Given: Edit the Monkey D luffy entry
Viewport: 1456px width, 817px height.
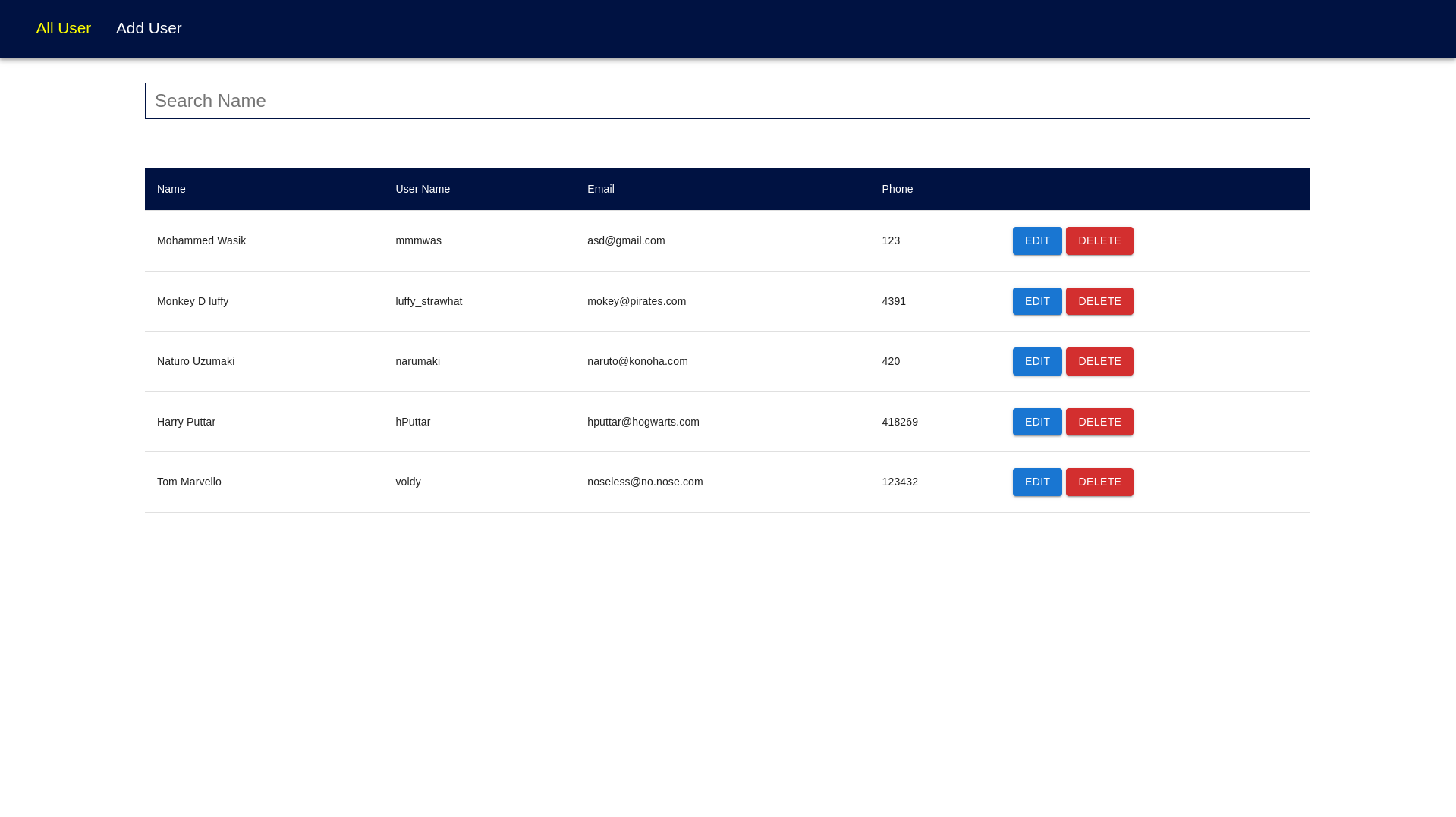Looking at the screenshot, I should pyautogui.click(x=1036, y=301).
